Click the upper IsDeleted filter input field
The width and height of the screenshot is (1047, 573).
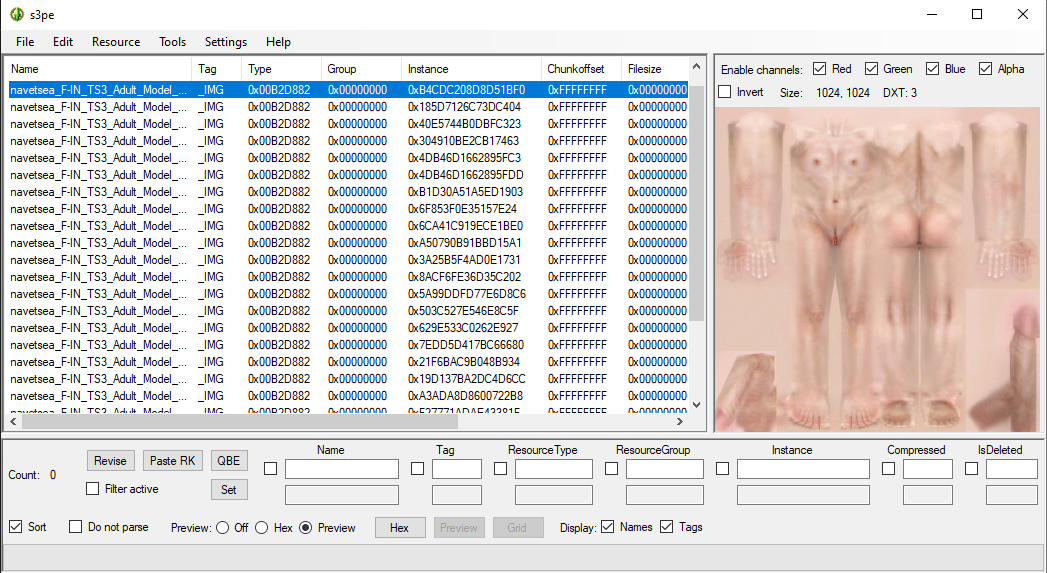pyautogui.click(x=1012, y=469)
